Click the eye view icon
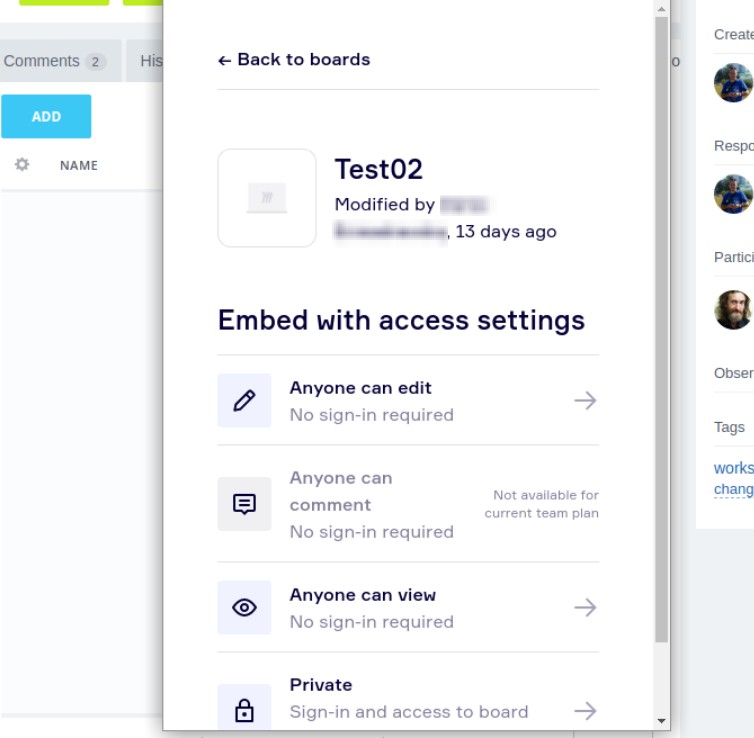The image size is (754, 738). pyautogui.click(x=244, y=607)
